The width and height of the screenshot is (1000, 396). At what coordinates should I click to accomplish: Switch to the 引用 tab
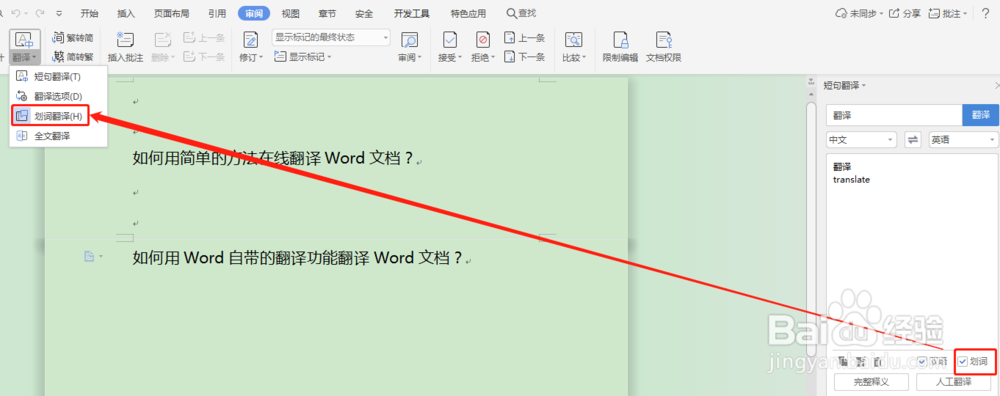coord(217,13)
